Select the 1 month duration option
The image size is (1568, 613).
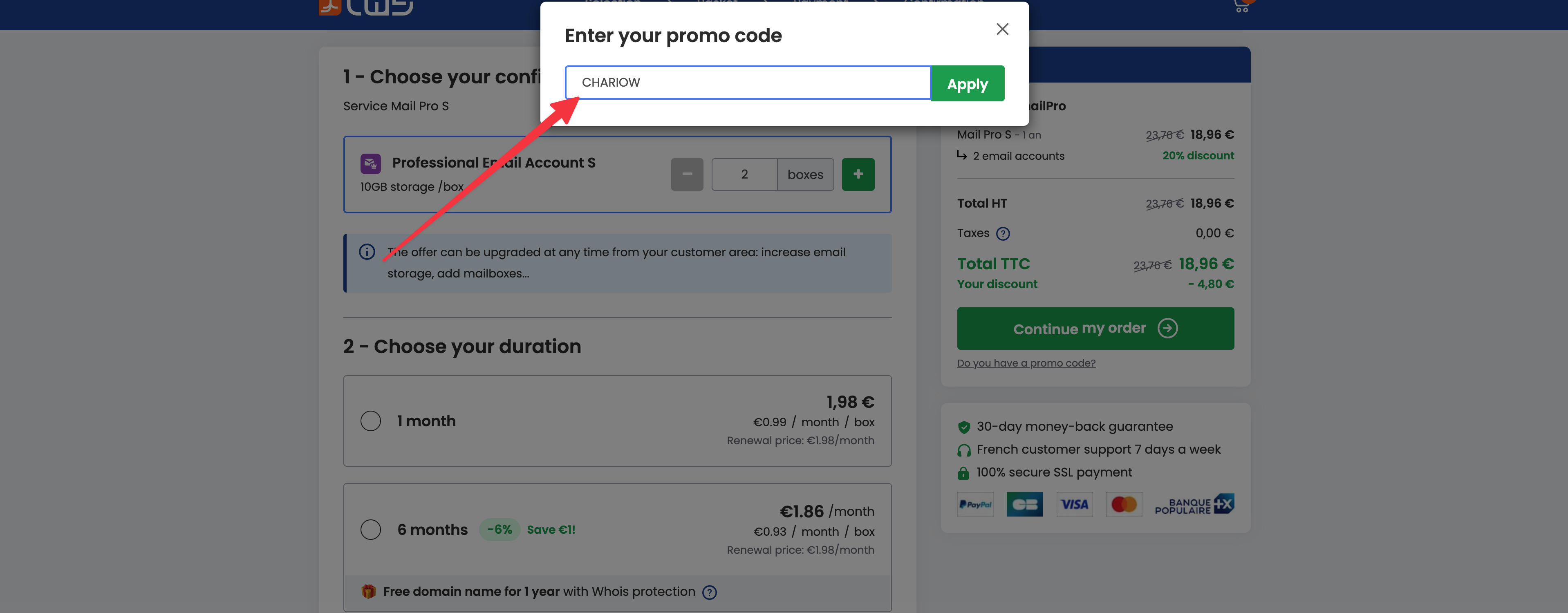371,421
